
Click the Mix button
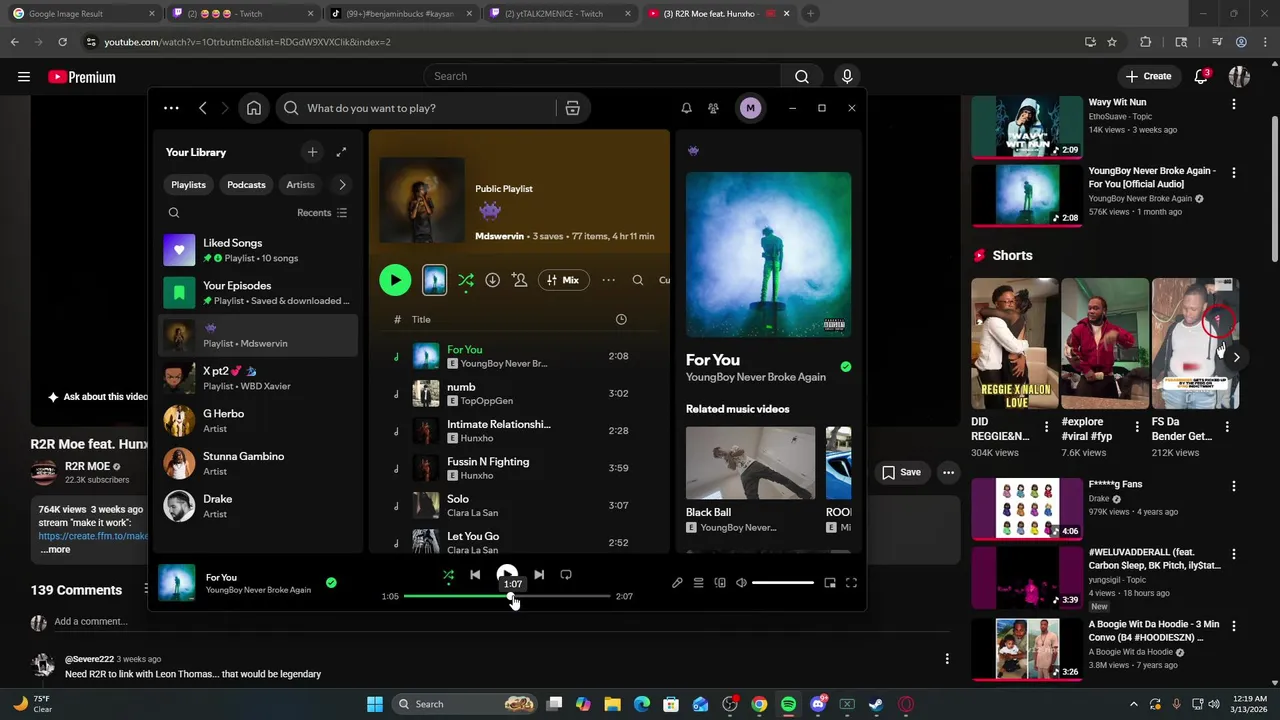tap(563, 280)
